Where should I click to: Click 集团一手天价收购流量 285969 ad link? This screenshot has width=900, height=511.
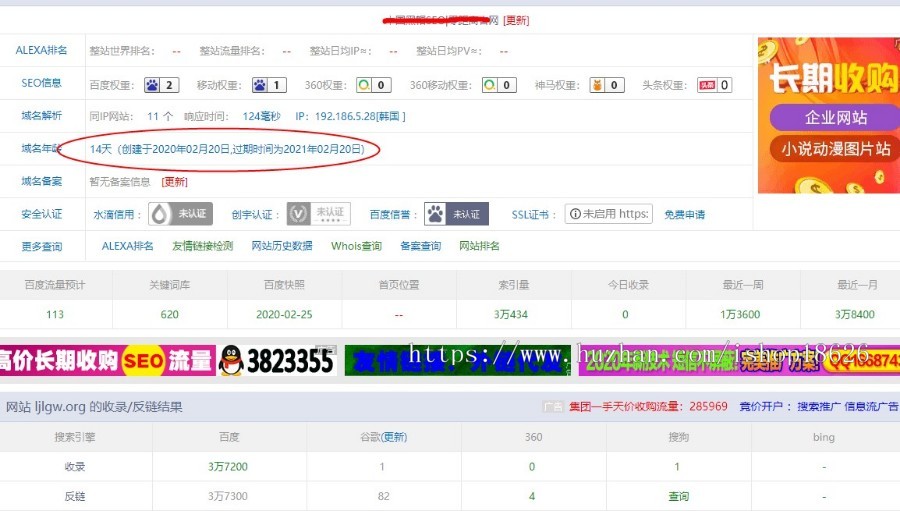[648, 407]
